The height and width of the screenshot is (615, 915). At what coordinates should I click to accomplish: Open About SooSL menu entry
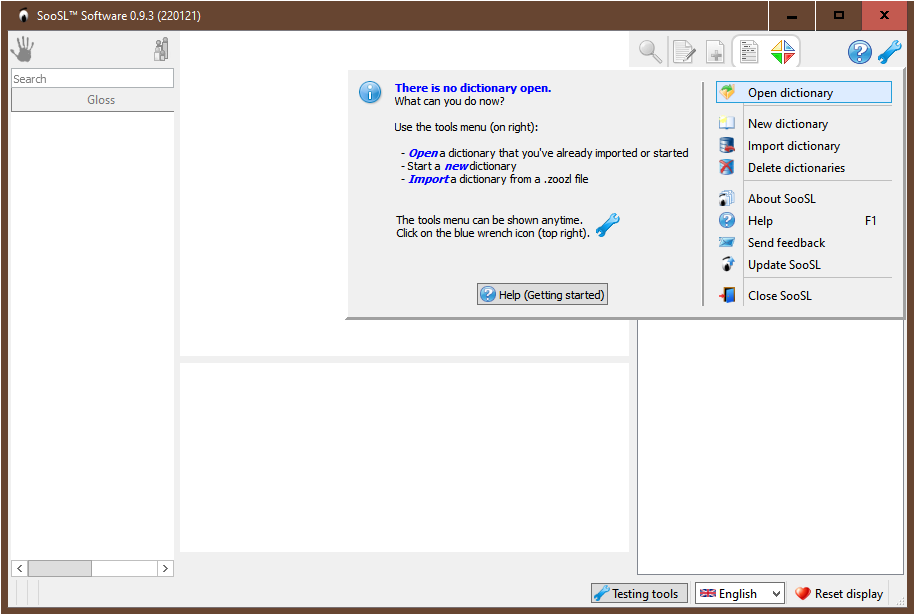[x=804, y=198]
